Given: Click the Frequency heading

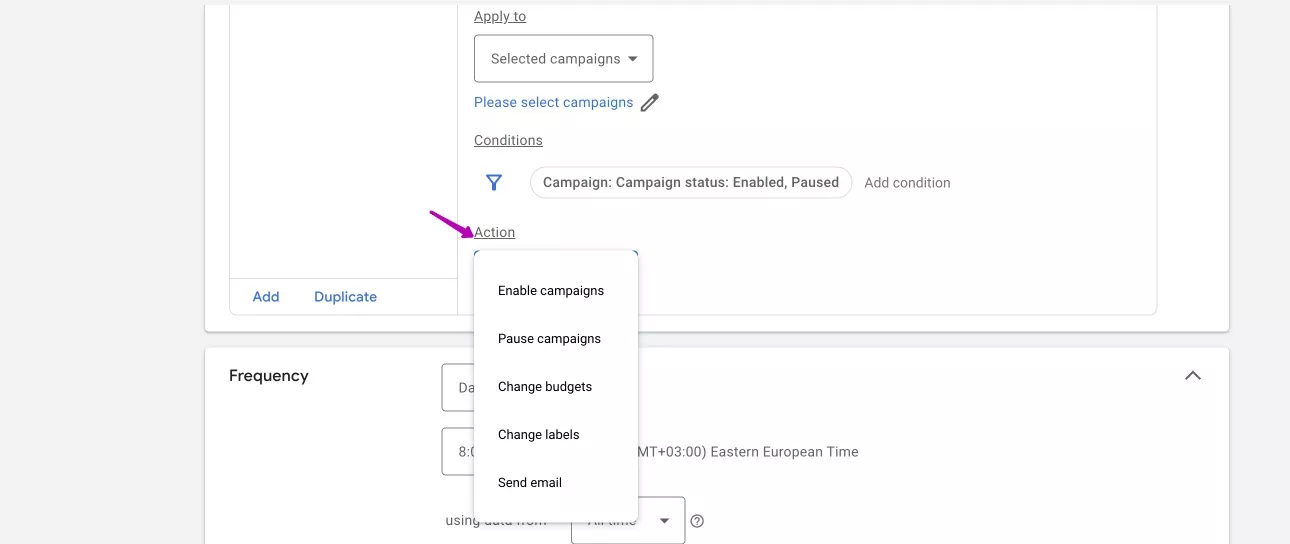Looking at the screenshot, I should click(269, 376).
